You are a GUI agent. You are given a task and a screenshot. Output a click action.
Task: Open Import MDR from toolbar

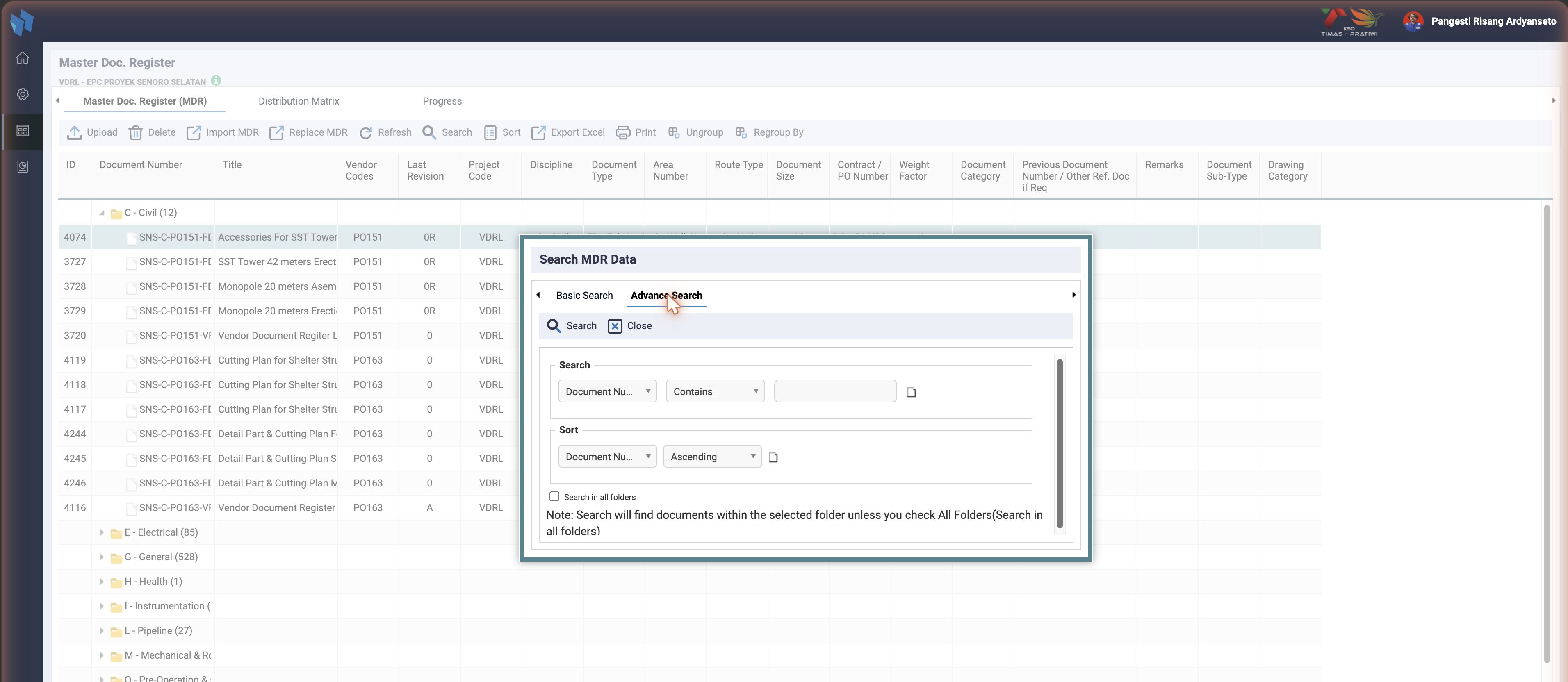click(x=223, y=132)
